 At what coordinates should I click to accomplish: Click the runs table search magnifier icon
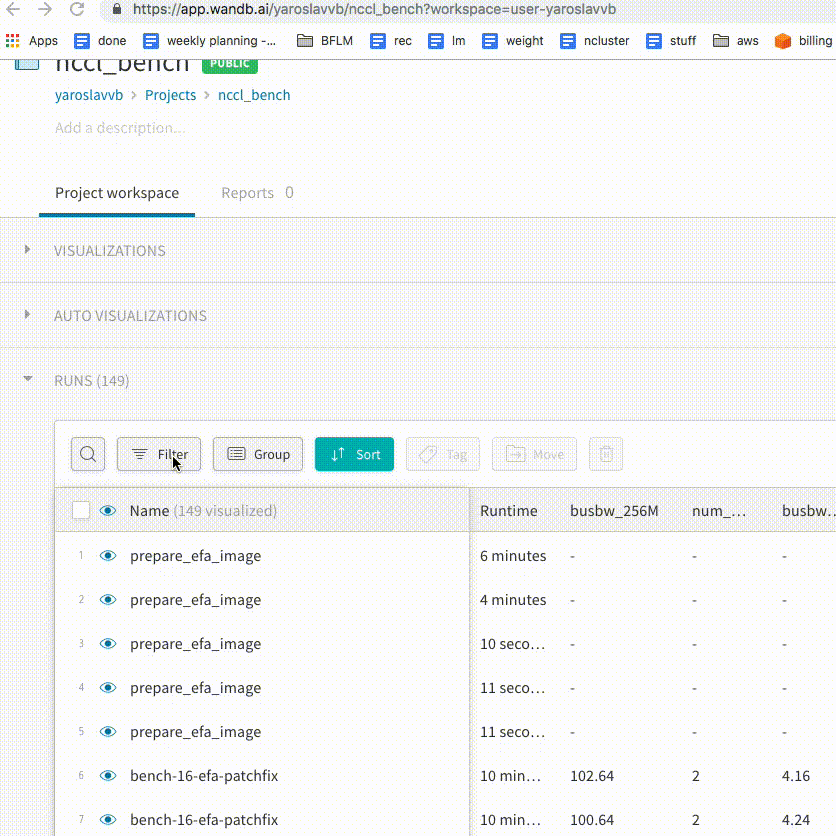(x=88, y=454)
